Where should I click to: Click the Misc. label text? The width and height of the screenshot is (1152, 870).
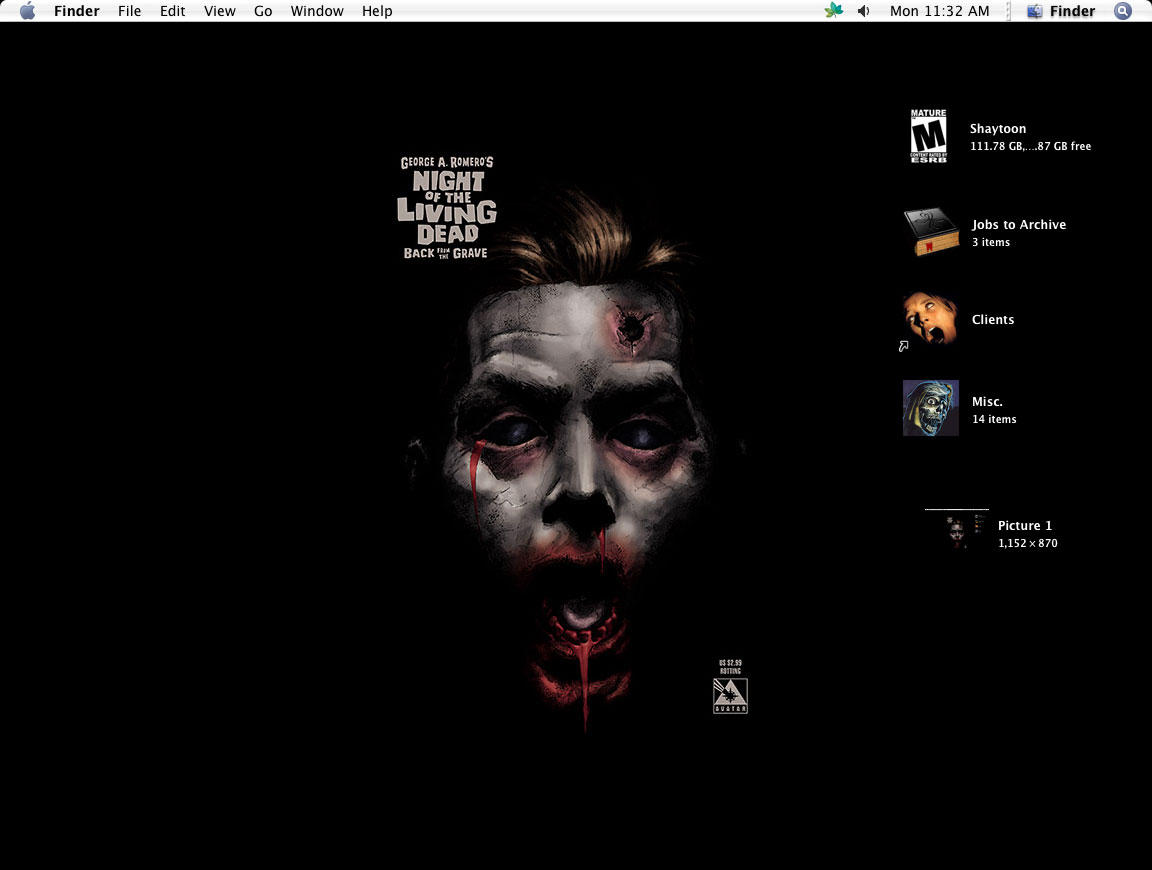pos(987,402)
